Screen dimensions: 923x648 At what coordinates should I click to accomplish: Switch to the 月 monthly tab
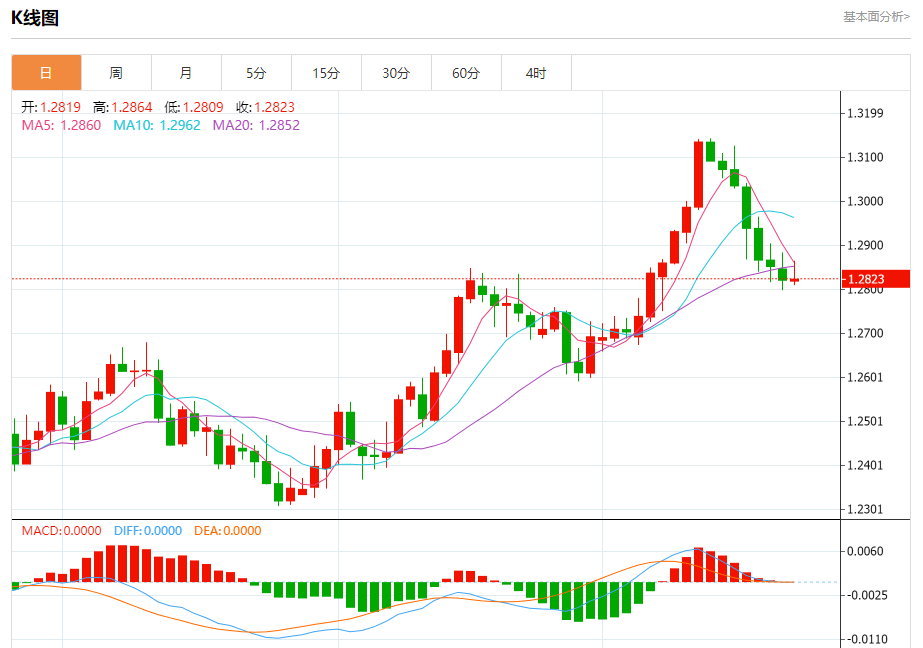point(186,73)
